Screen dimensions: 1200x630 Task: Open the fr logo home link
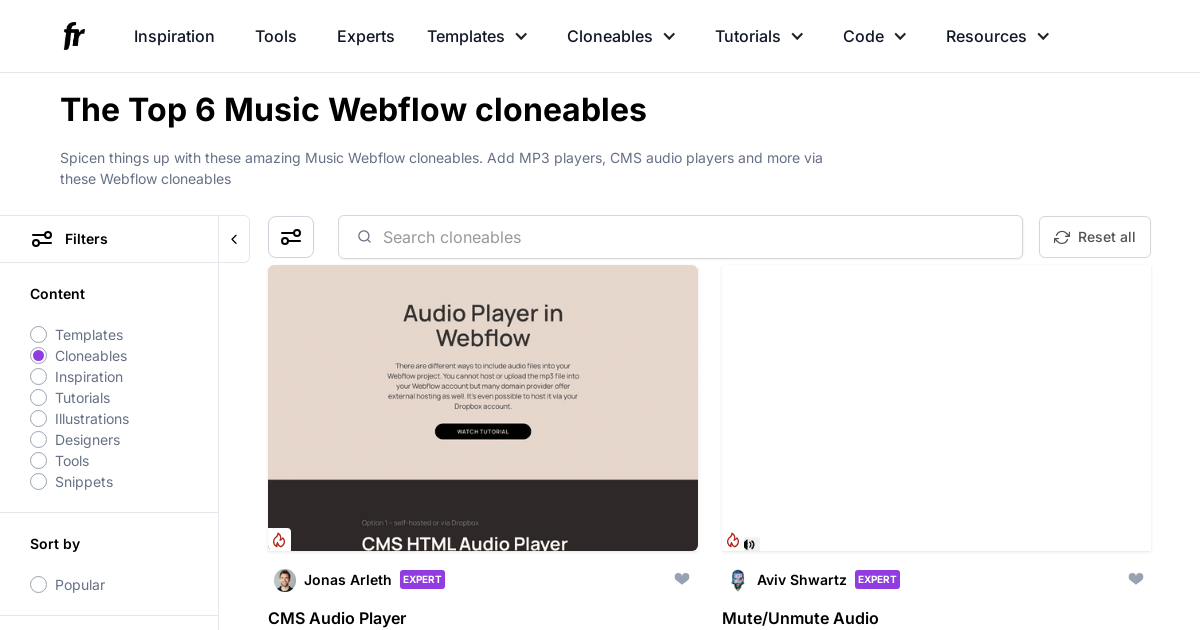coord(74,36)
